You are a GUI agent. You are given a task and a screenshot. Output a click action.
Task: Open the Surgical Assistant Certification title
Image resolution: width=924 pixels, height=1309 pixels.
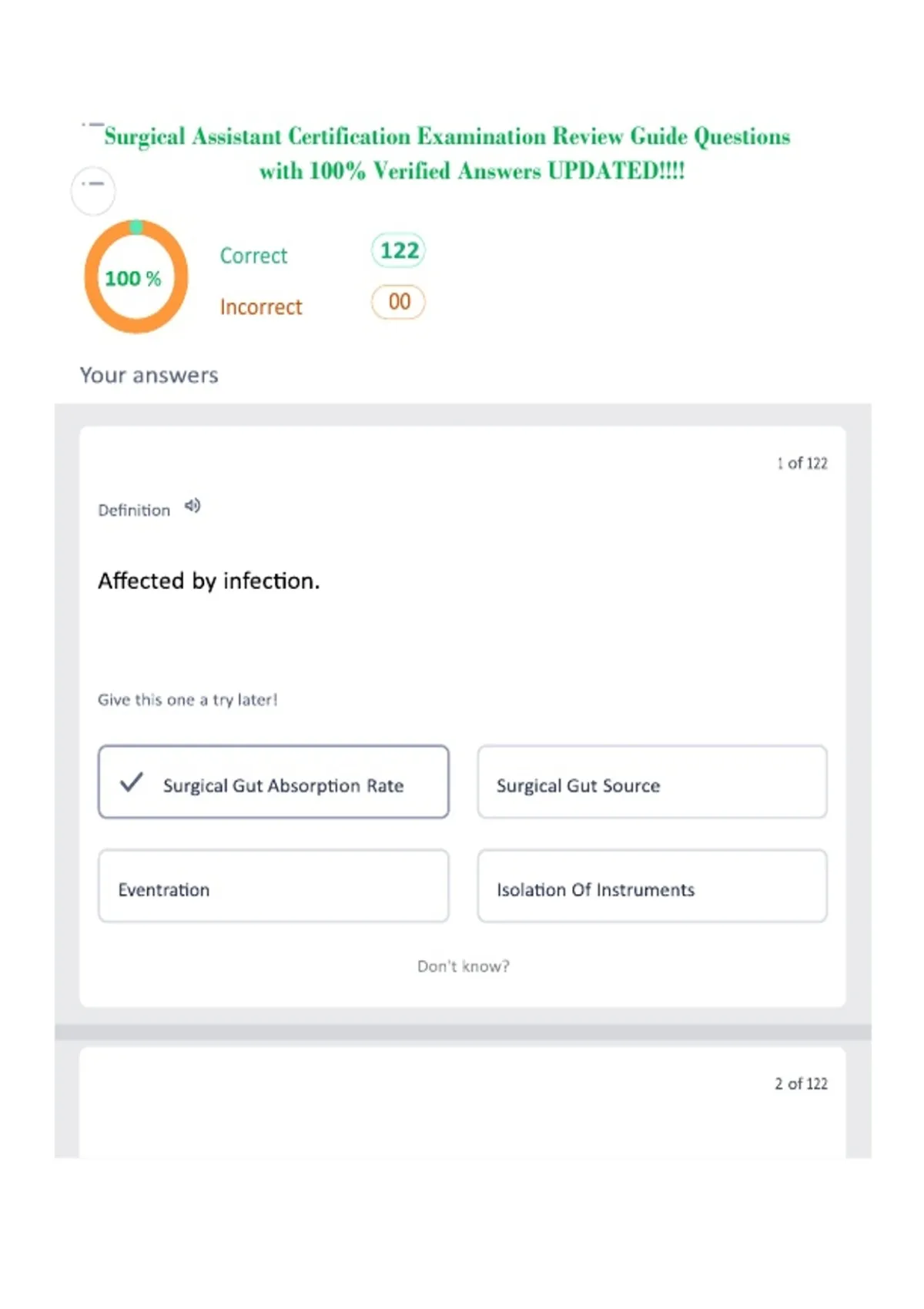point(447,153)
